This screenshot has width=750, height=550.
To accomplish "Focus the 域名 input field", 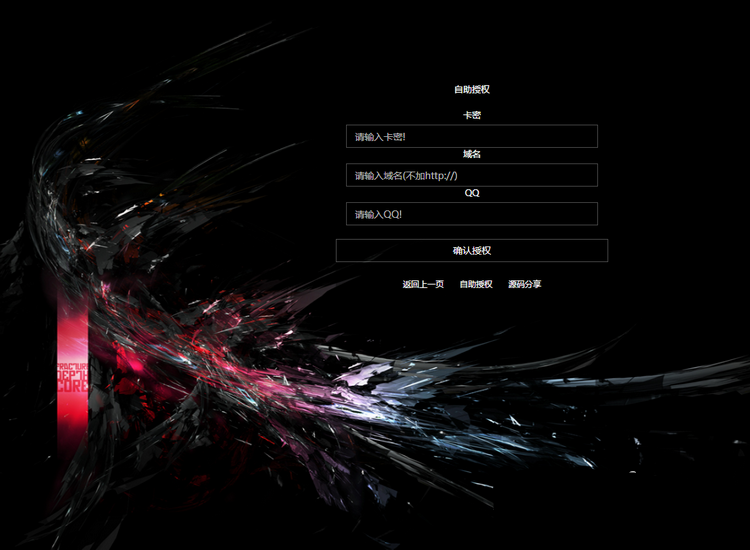I will 472,175.
